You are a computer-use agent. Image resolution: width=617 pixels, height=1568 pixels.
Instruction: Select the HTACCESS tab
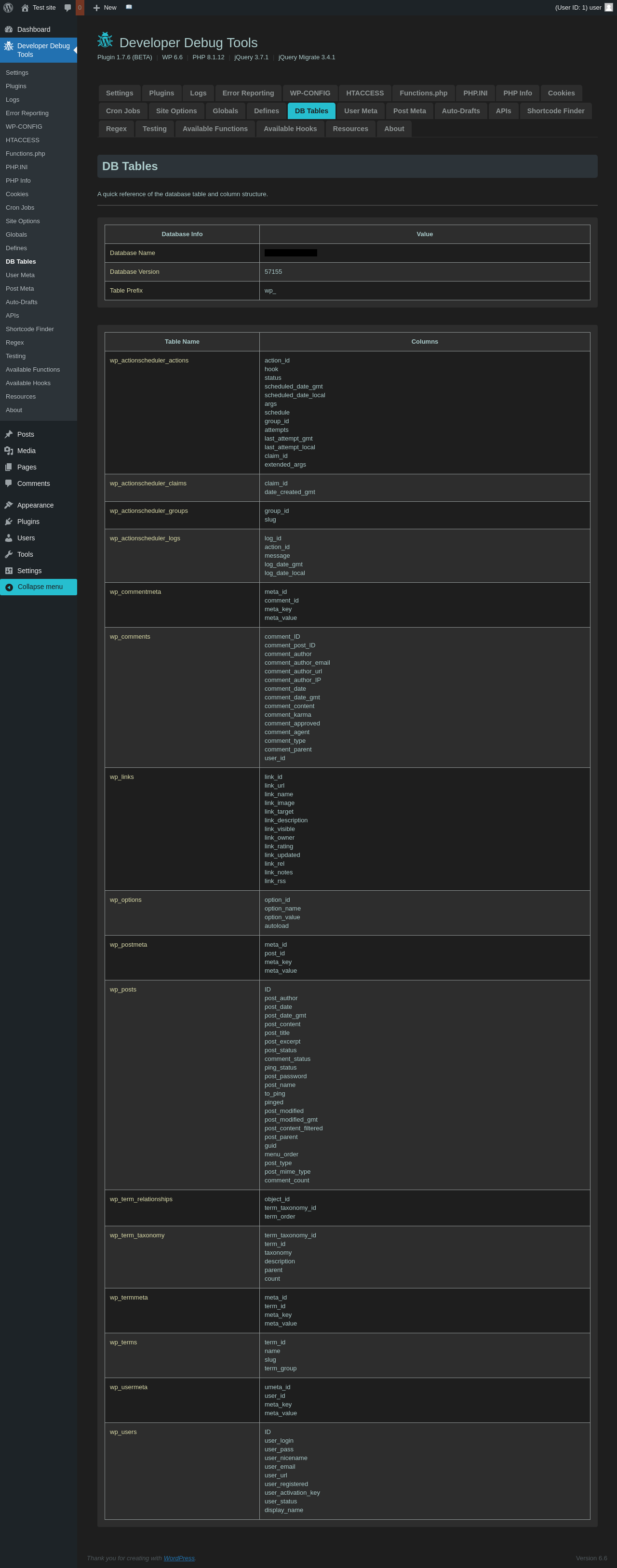point(365,93)
